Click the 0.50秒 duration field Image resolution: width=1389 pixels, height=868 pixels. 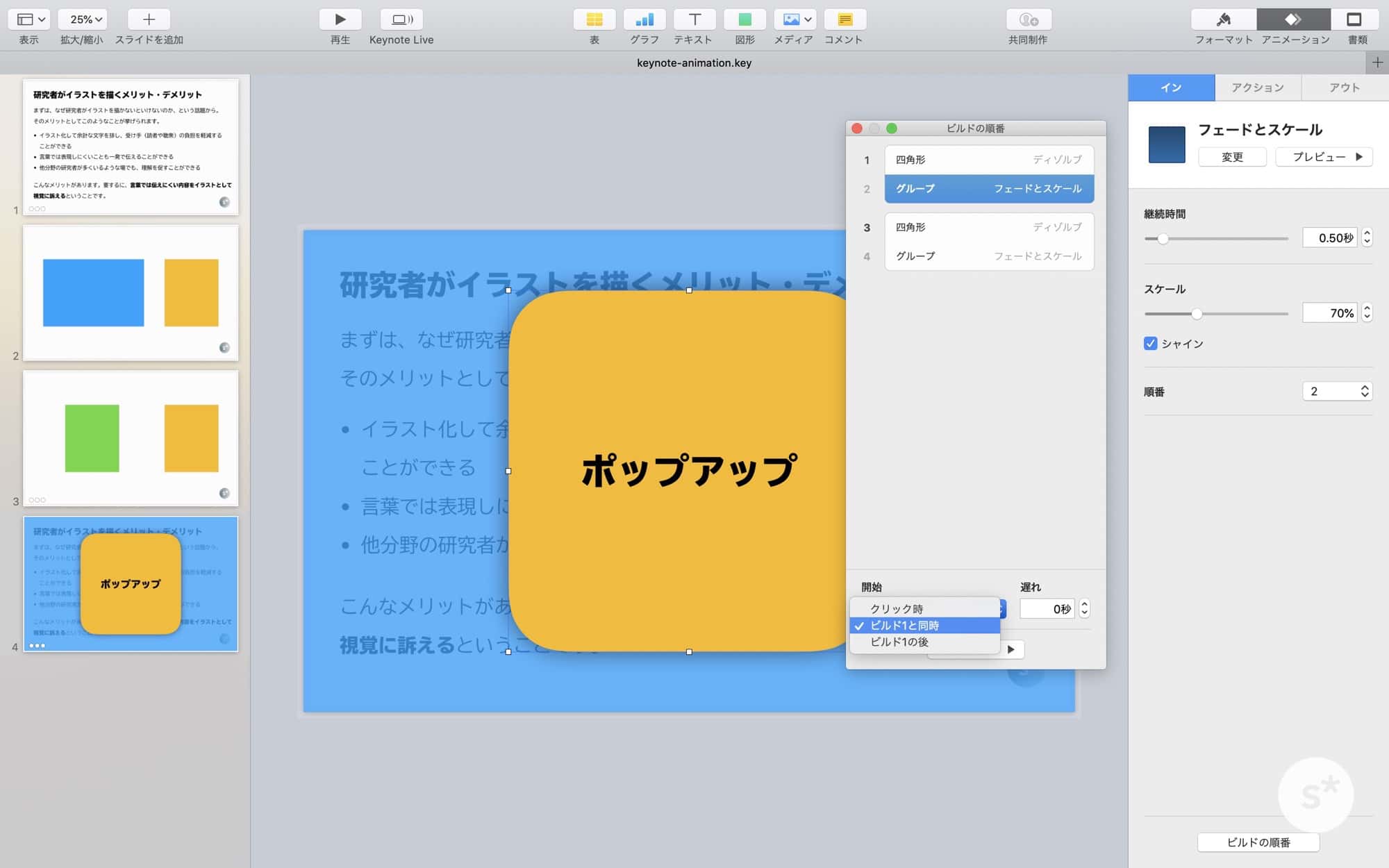coord(1329,238)
